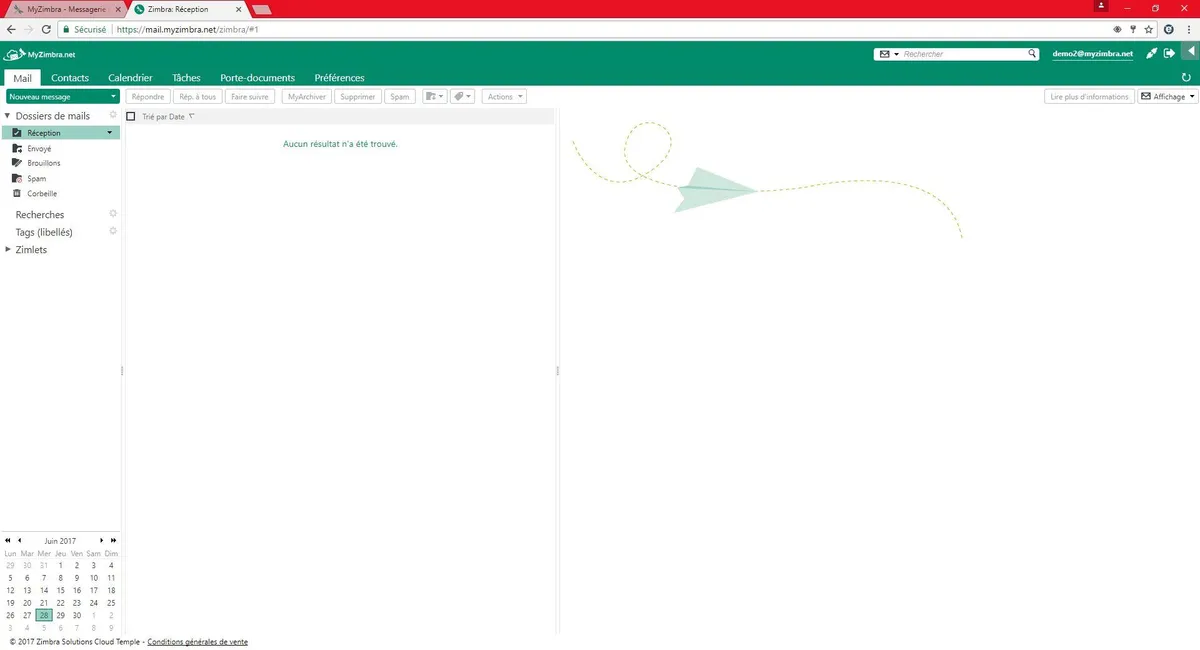Viewport: 1200px width, 650px height.
Task: Switch to the Mail tab
Action: pos(22,78)
